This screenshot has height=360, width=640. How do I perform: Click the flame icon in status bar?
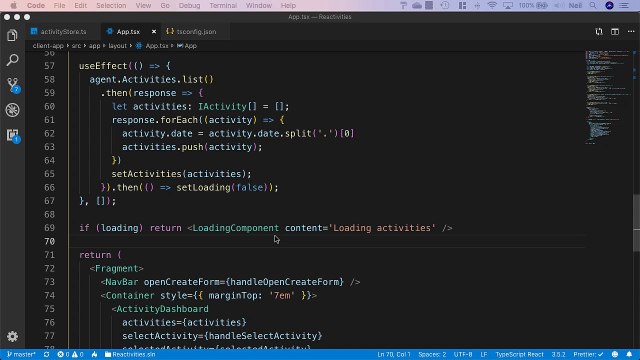[95, 354]
